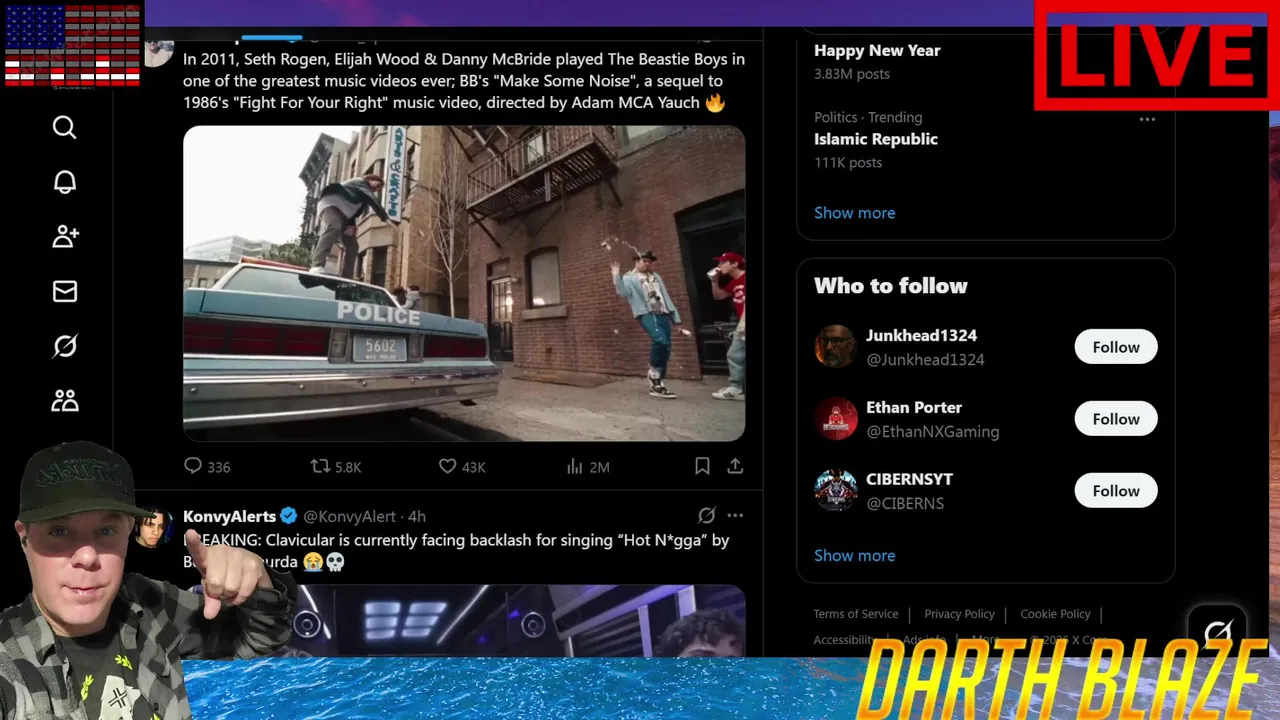Image resolution: width=1280 pixels, height=720 pixels.
Task: Follow Junkhead1324
Action: [x=1116, y=347]
